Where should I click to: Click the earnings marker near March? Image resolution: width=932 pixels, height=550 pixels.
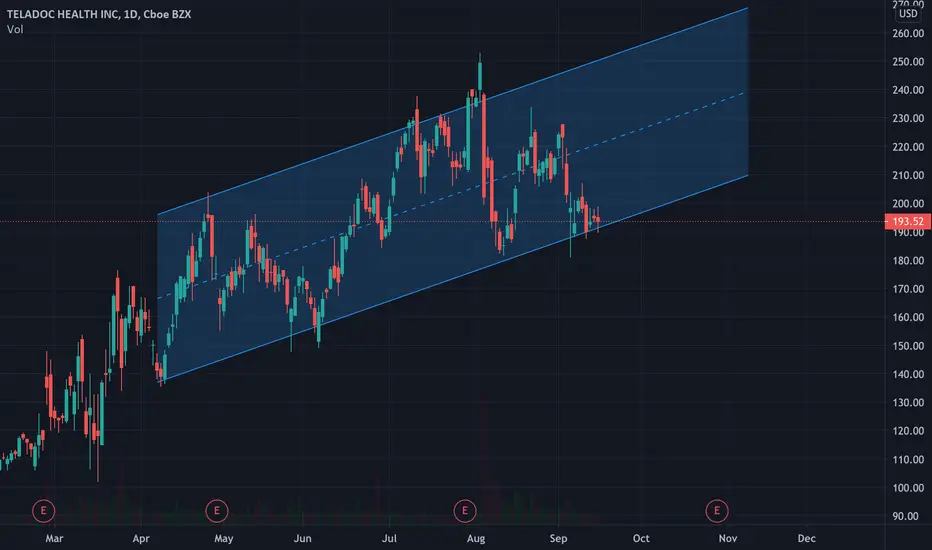[x=43, y=511]
